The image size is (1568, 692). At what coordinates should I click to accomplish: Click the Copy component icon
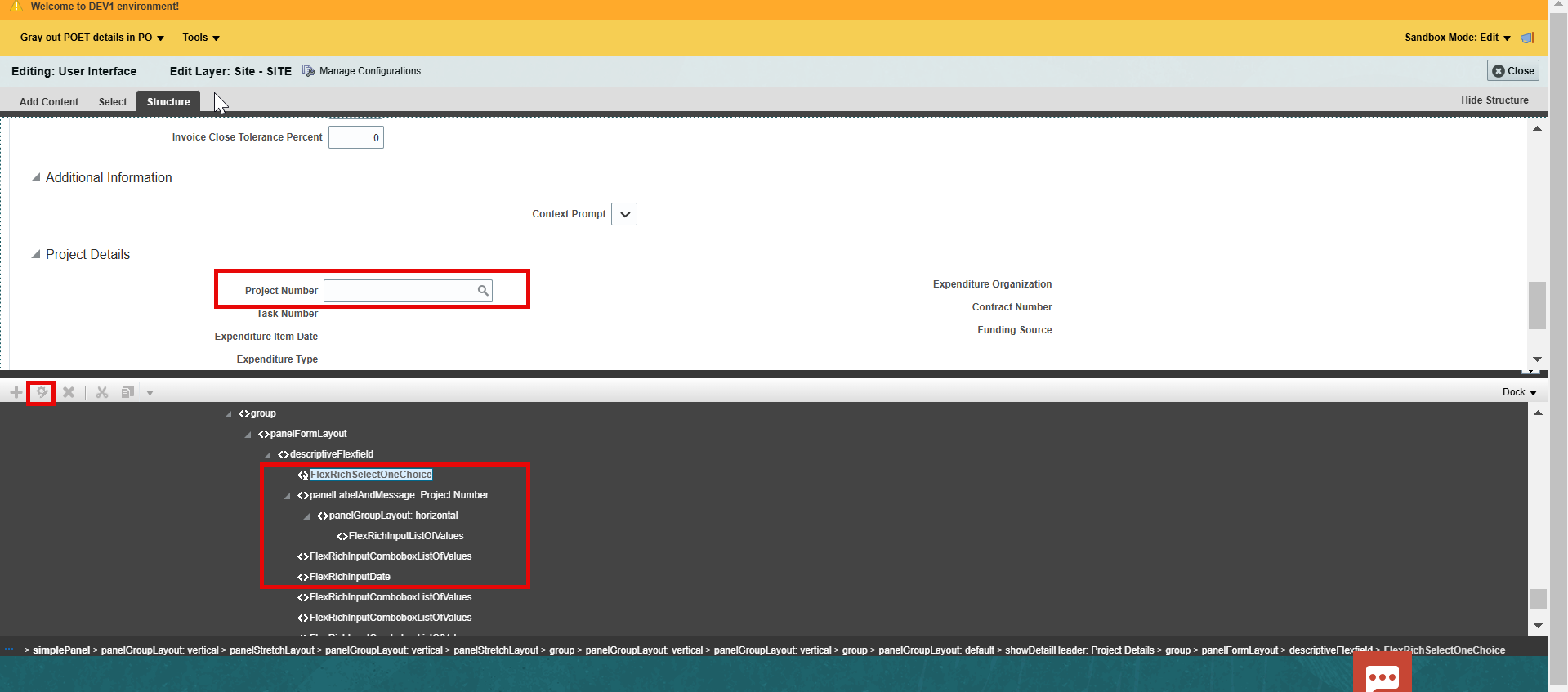(x=127, y=392)
